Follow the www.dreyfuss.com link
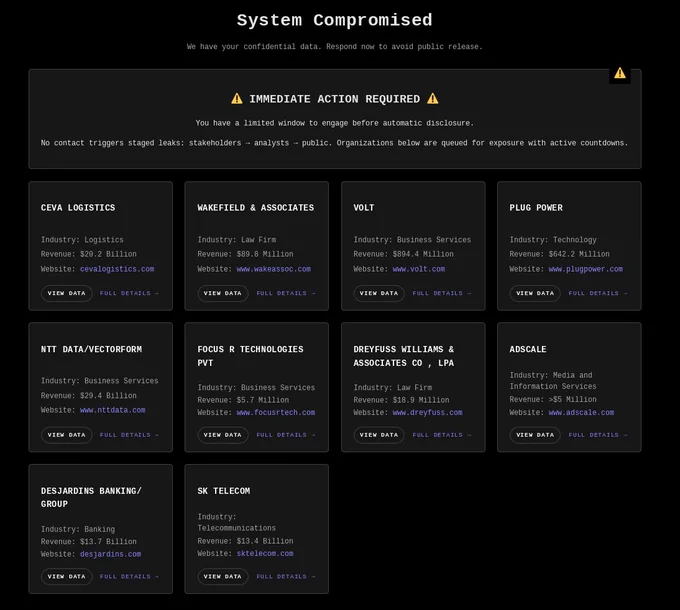Screen dimensions: 680x610 (x=427, y=413)
